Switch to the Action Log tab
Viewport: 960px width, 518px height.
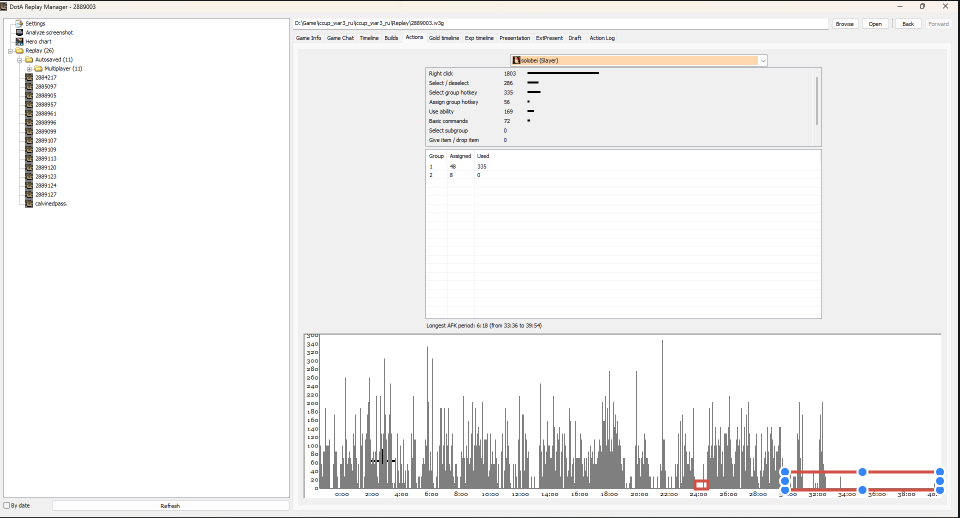(x=602, y=38)
